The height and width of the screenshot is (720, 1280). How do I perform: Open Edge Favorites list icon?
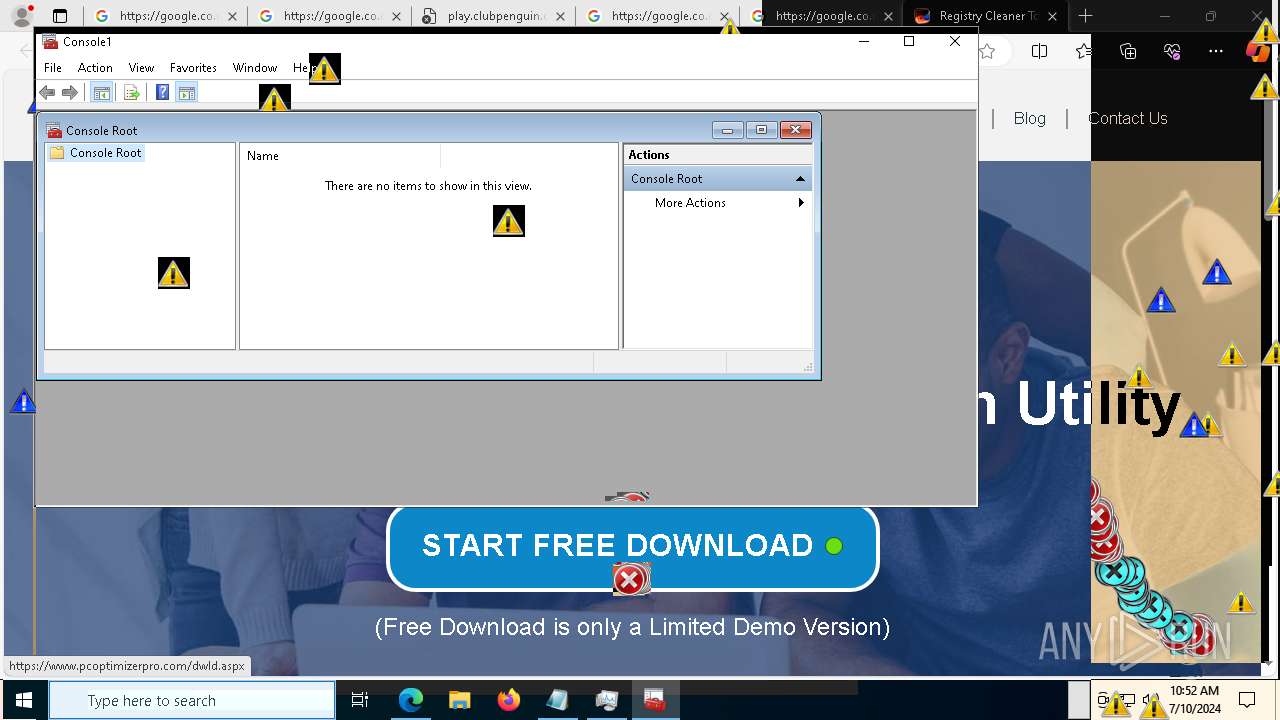pyautogui.click(x=1084, y=52)
